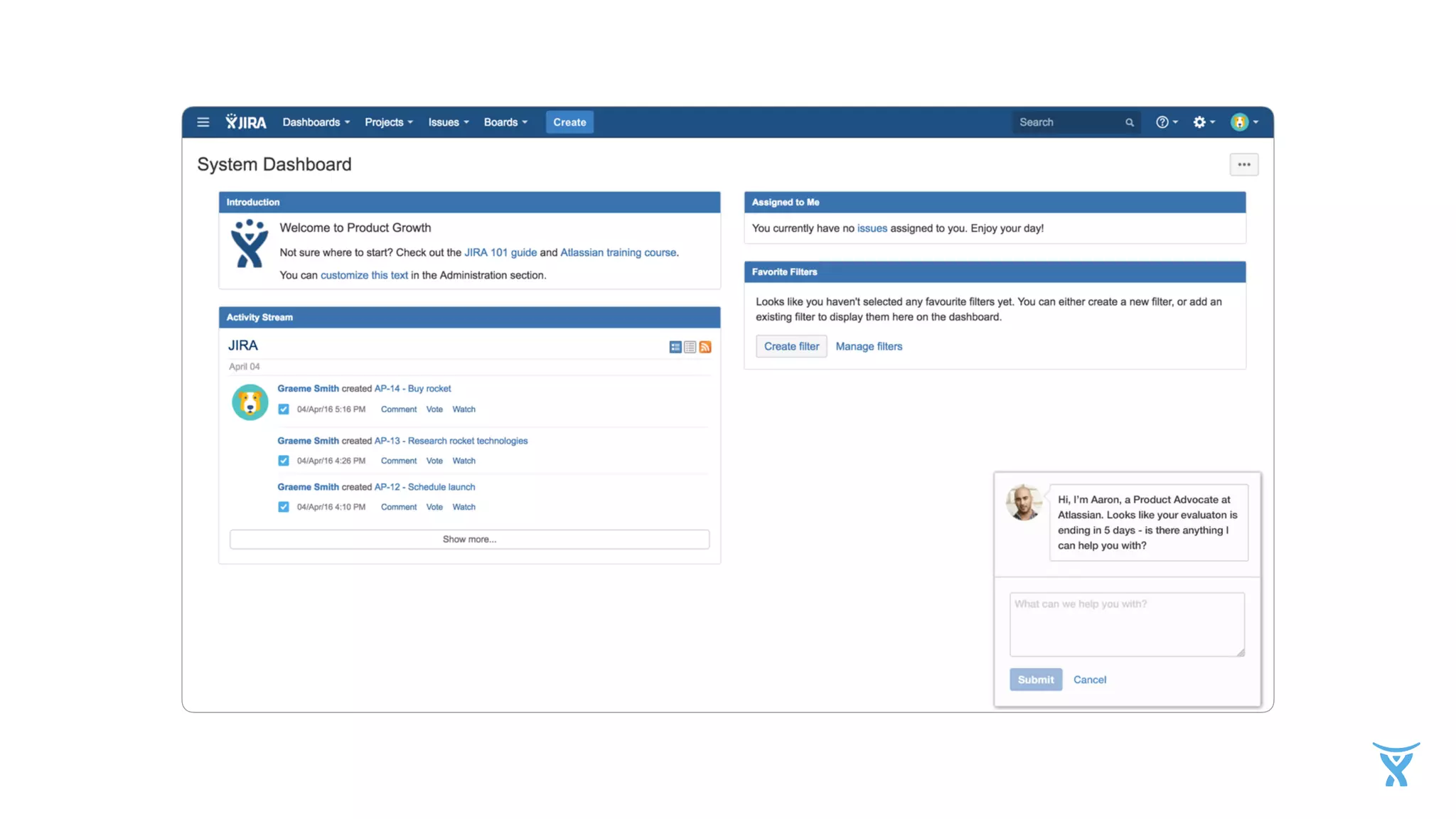Open the Manage filters link
The height and width of the screenshot is (819, 1456).
pyautogui.click(x=869, y=346)
